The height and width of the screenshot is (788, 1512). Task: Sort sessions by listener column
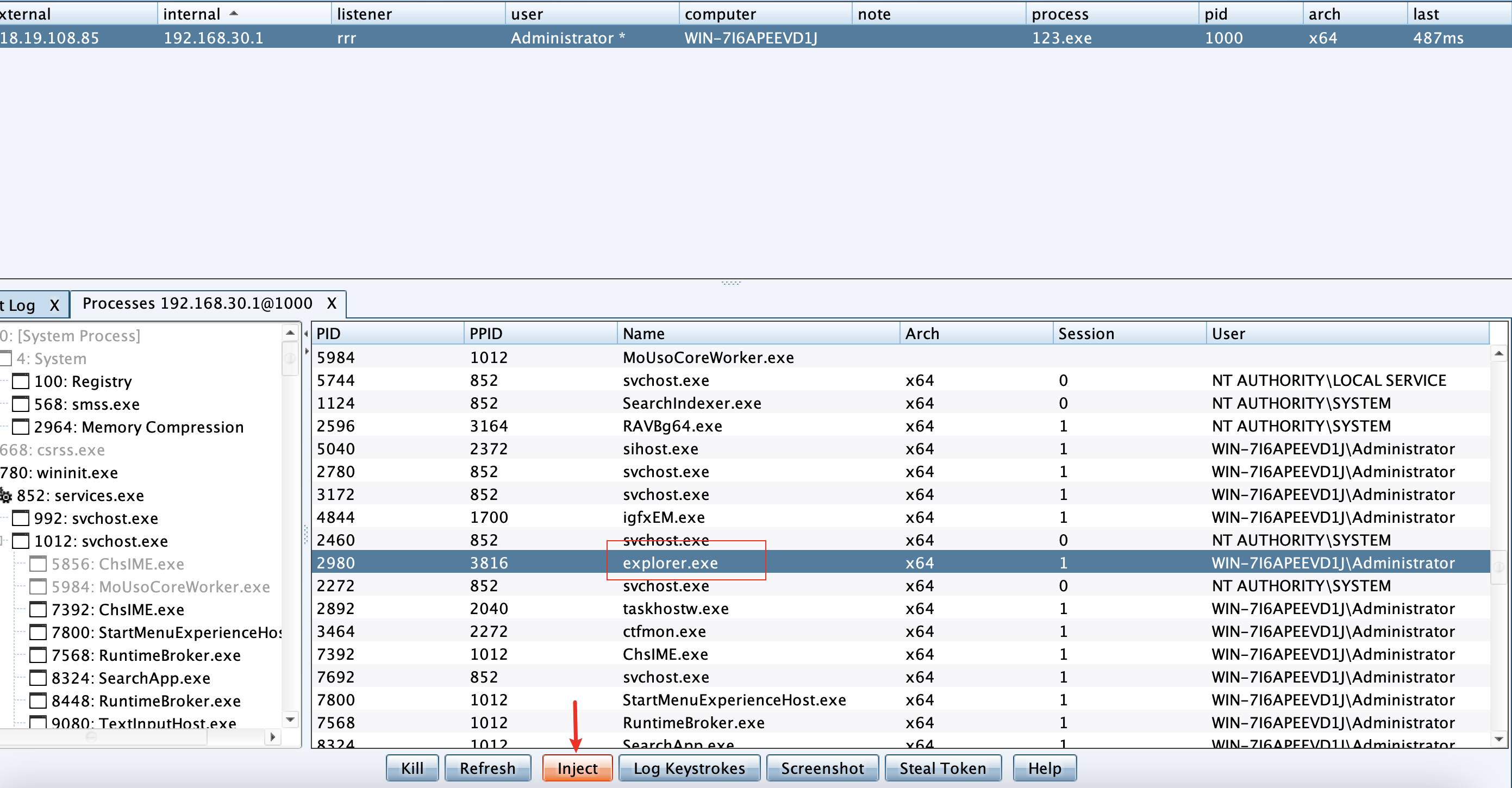tap(418, 14)
